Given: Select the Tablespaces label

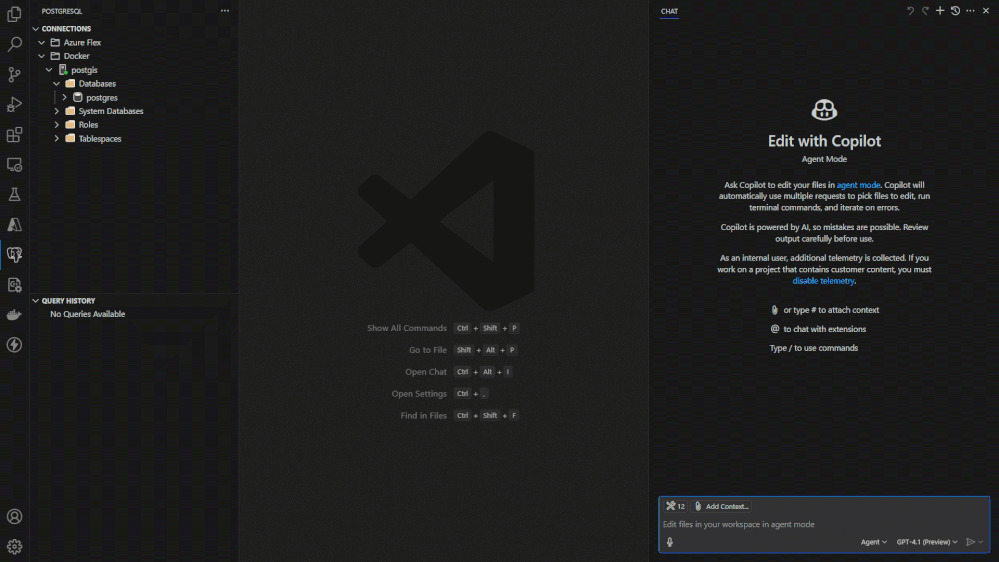Looking at the screenshot, I should [100, 138].
